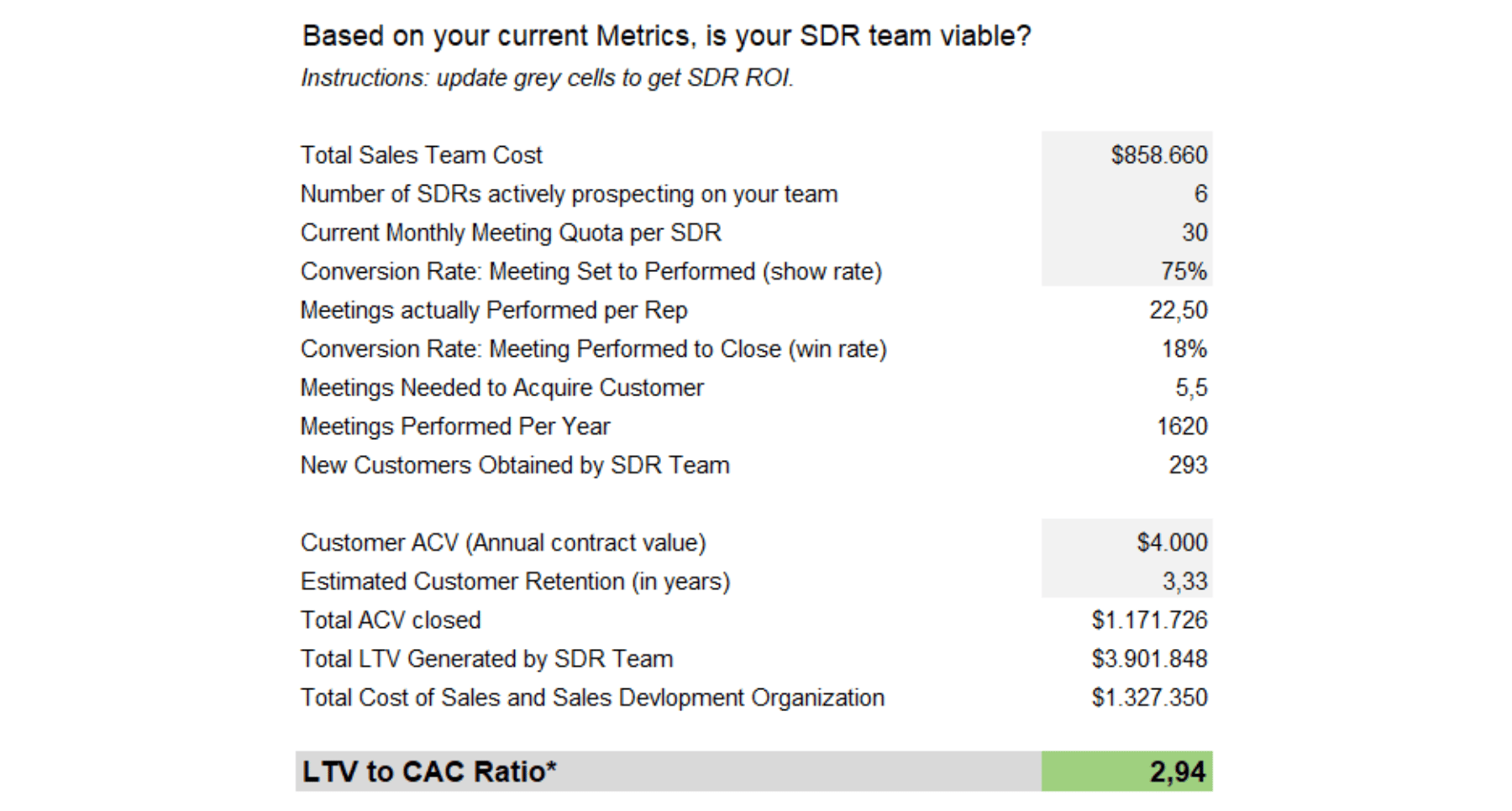Select the Total ACV closed value $1.171.726

pos(1149,620)
